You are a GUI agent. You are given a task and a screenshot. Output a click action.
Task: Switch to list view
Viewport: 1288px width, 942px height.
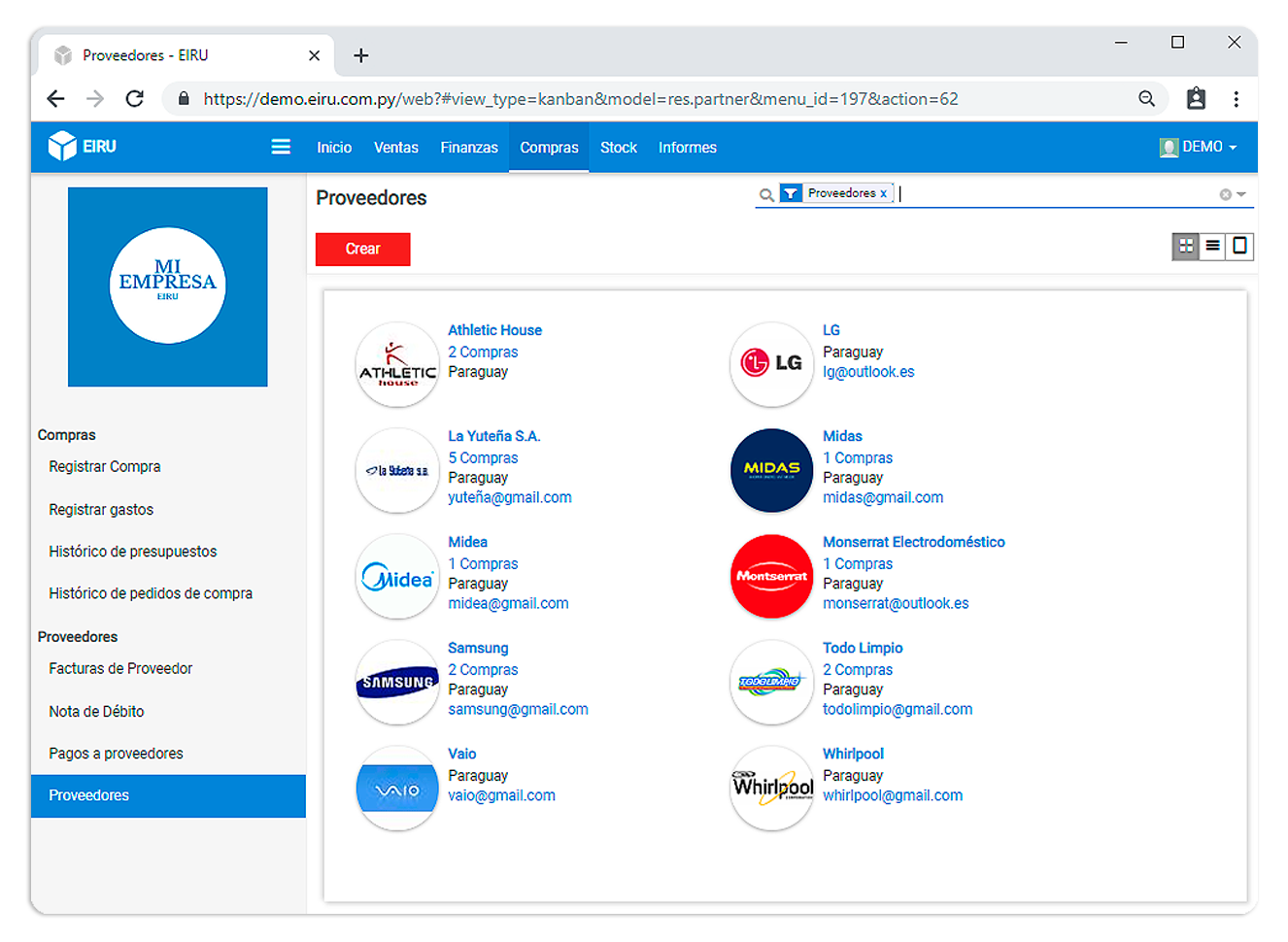[x=1213, y=247]
